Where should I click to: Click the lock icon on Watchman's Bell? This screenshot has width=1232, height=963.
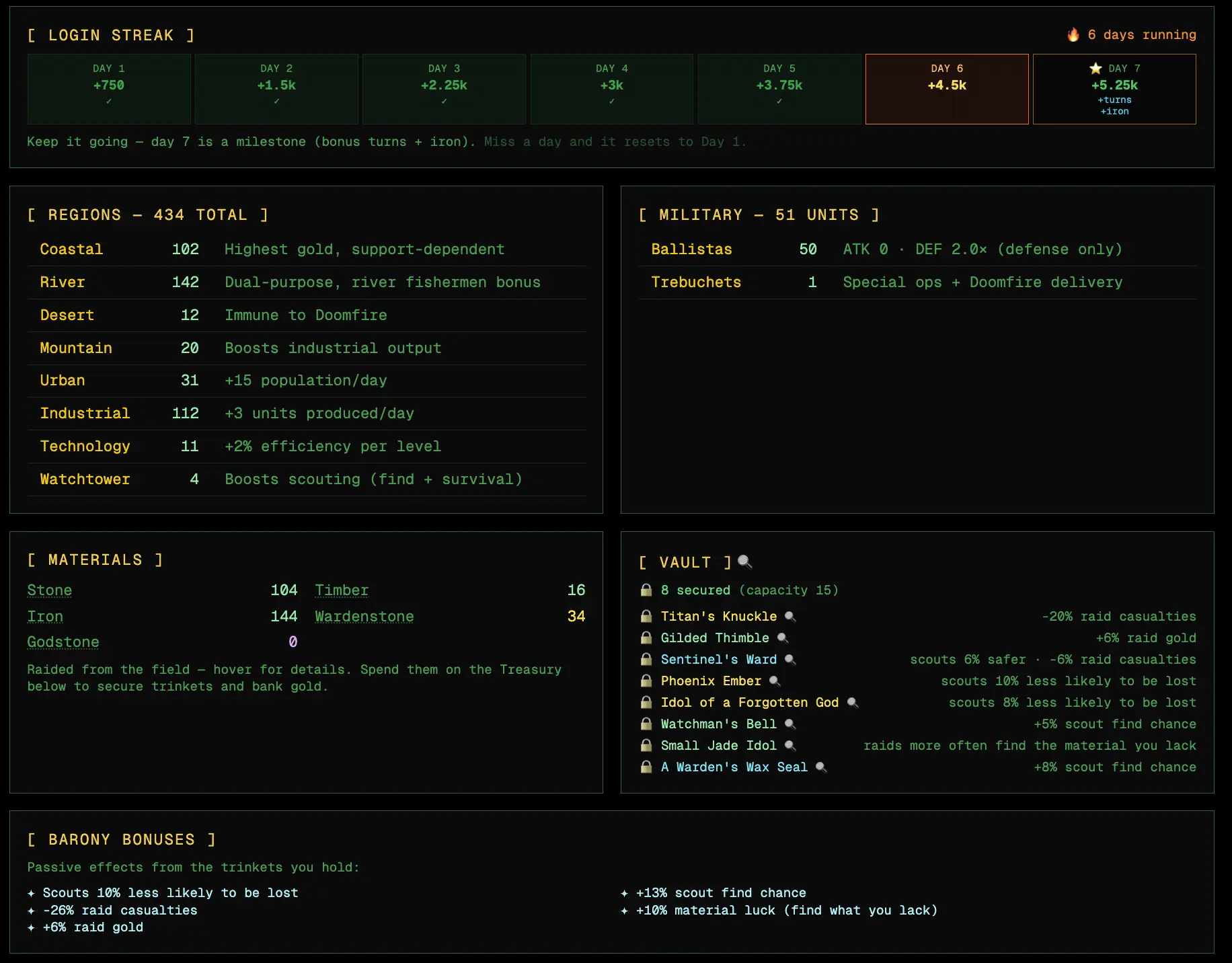coord(646,724)
